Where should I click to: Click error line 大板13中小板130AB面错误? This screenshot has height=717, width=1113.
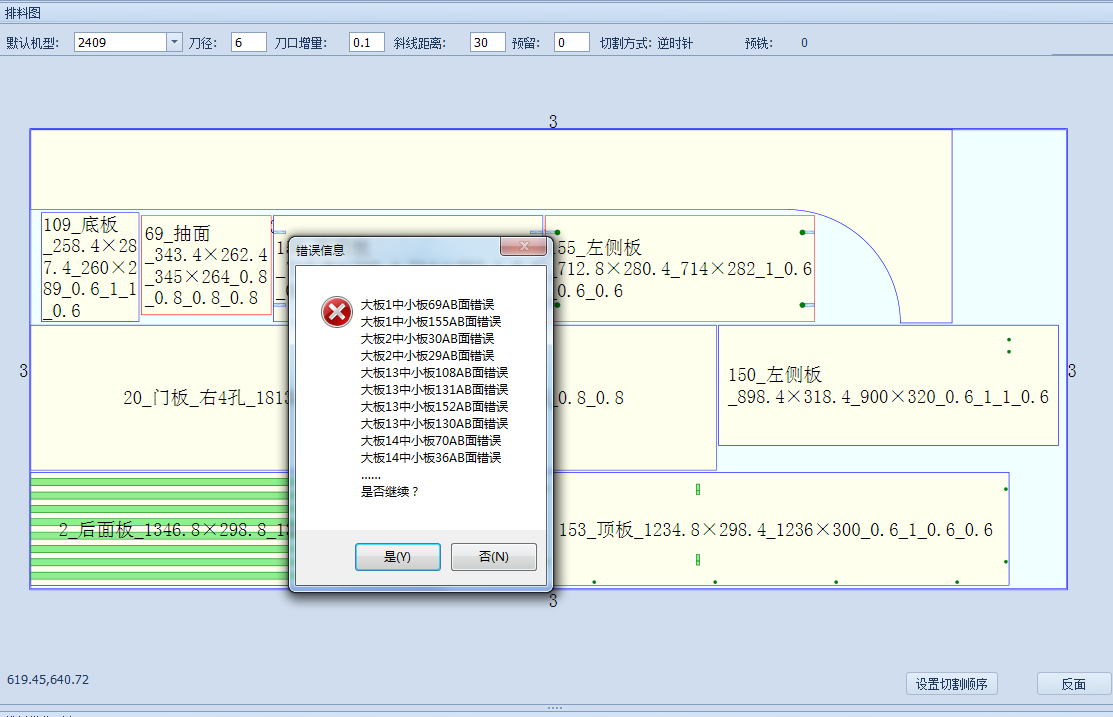[434, 424]
